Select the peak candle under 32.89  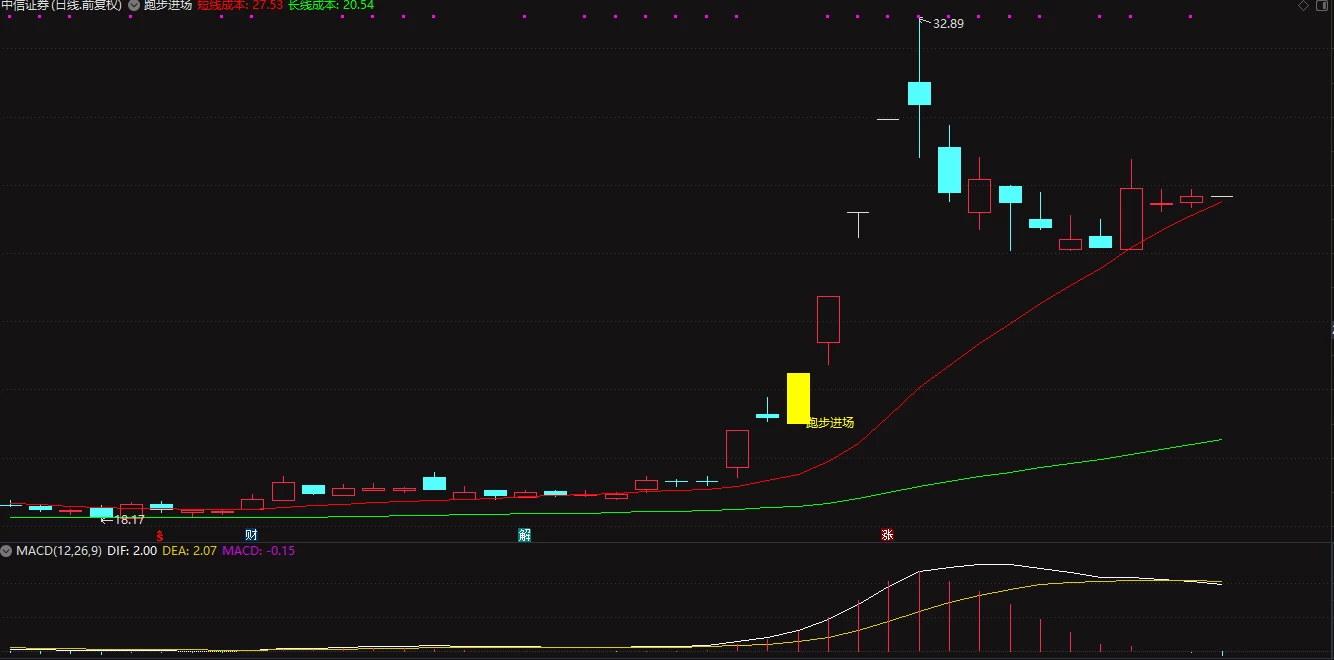pyautogui.click(x=919, y=93)
